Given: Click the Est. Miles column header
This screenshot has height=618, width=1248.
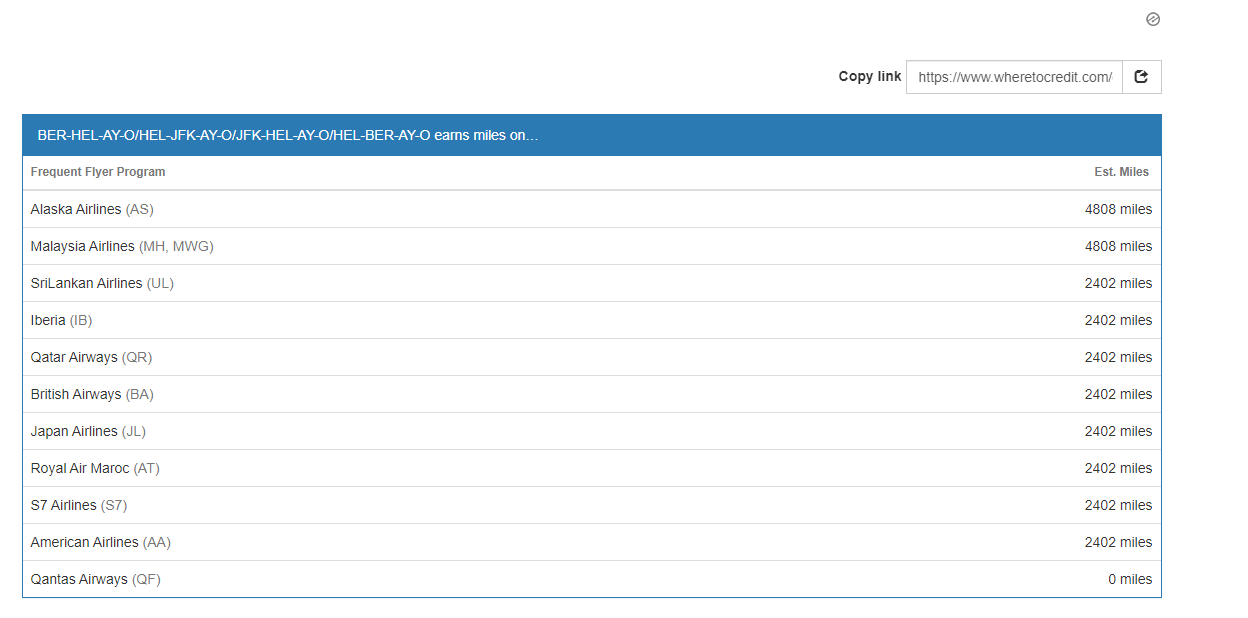Looking at the screenshot, I should point(1122,172).
